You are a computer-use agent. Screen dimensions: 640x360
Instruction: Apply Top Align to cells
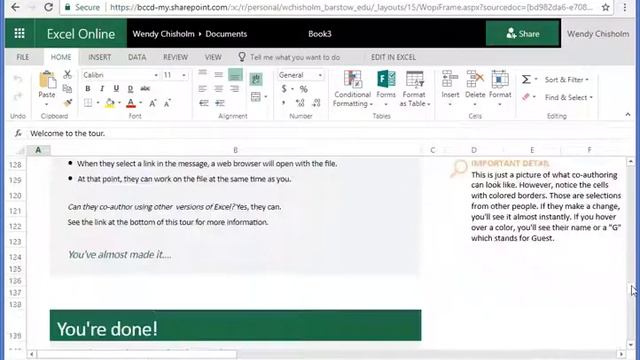(x=202, y=74)
